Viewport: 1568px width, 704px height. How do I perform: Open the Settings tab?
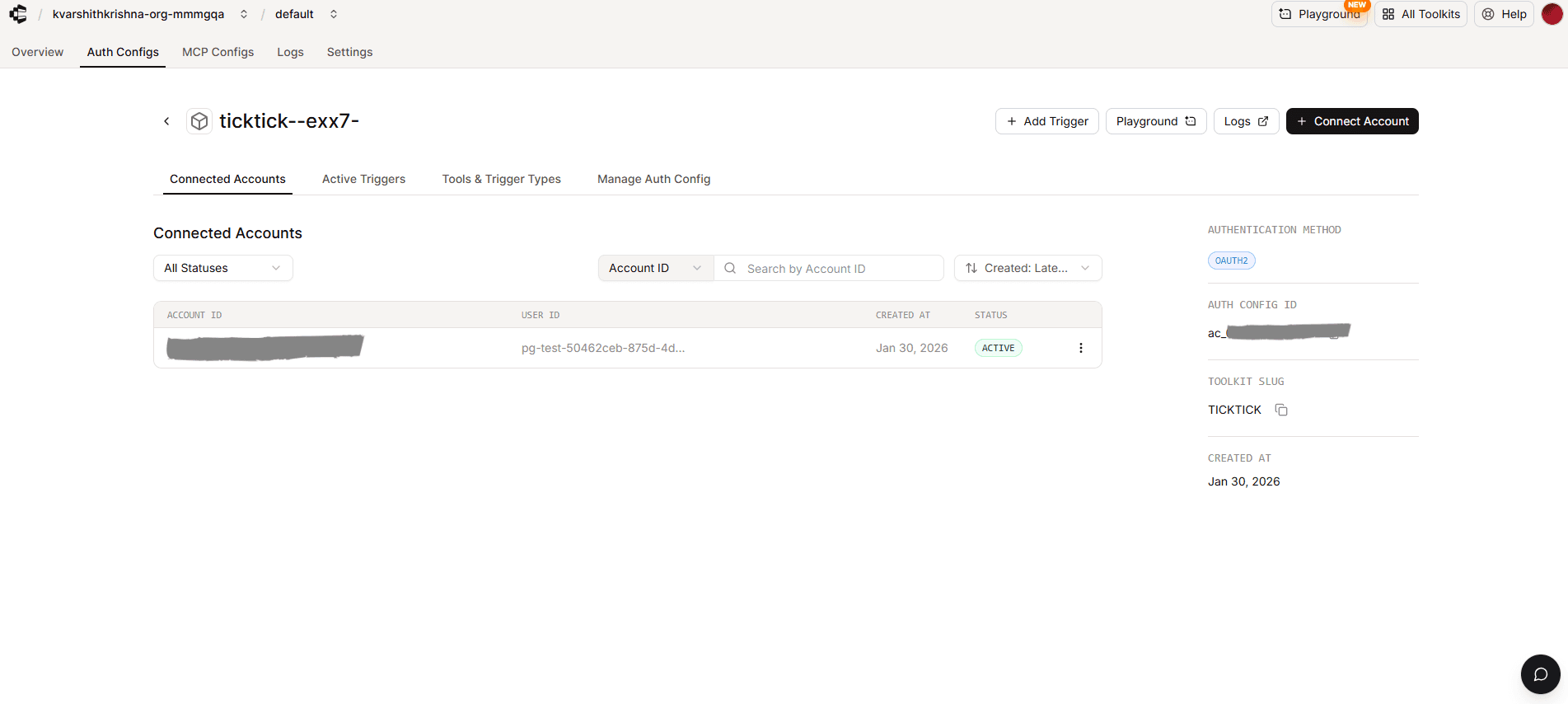coord(349,52)
